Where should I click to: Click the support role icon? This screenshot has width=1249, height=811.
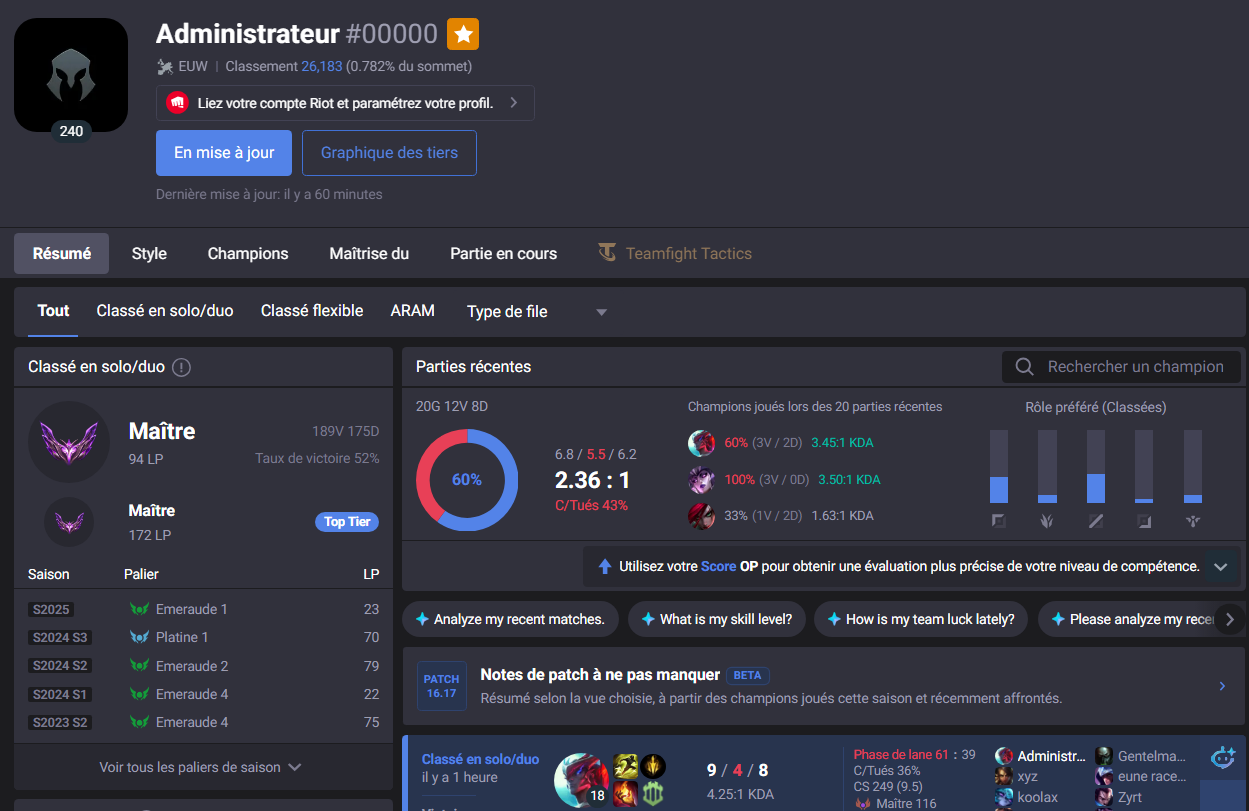coord(1193,521)
